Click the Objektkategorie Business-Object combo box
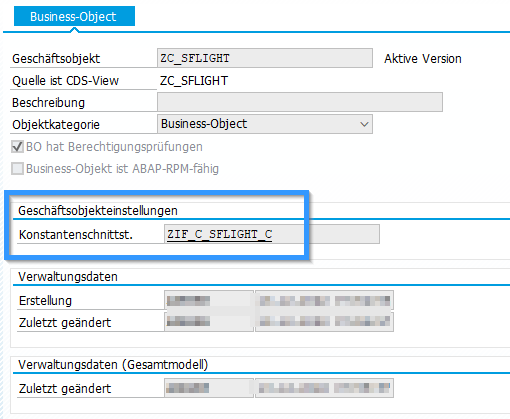This screenshot has width=510, height=419. point(265,124)
